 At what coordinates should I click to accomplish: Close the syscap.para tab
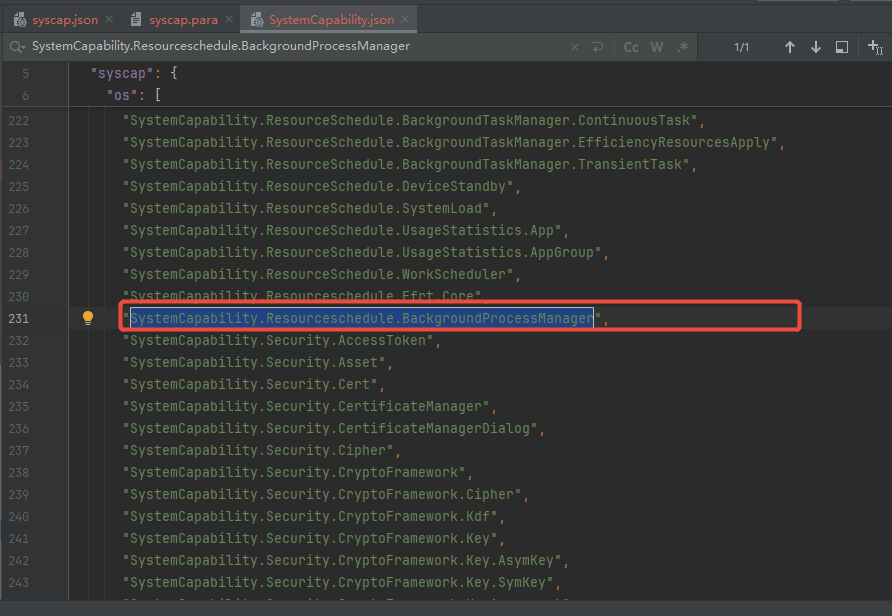[x=229, y=19]
